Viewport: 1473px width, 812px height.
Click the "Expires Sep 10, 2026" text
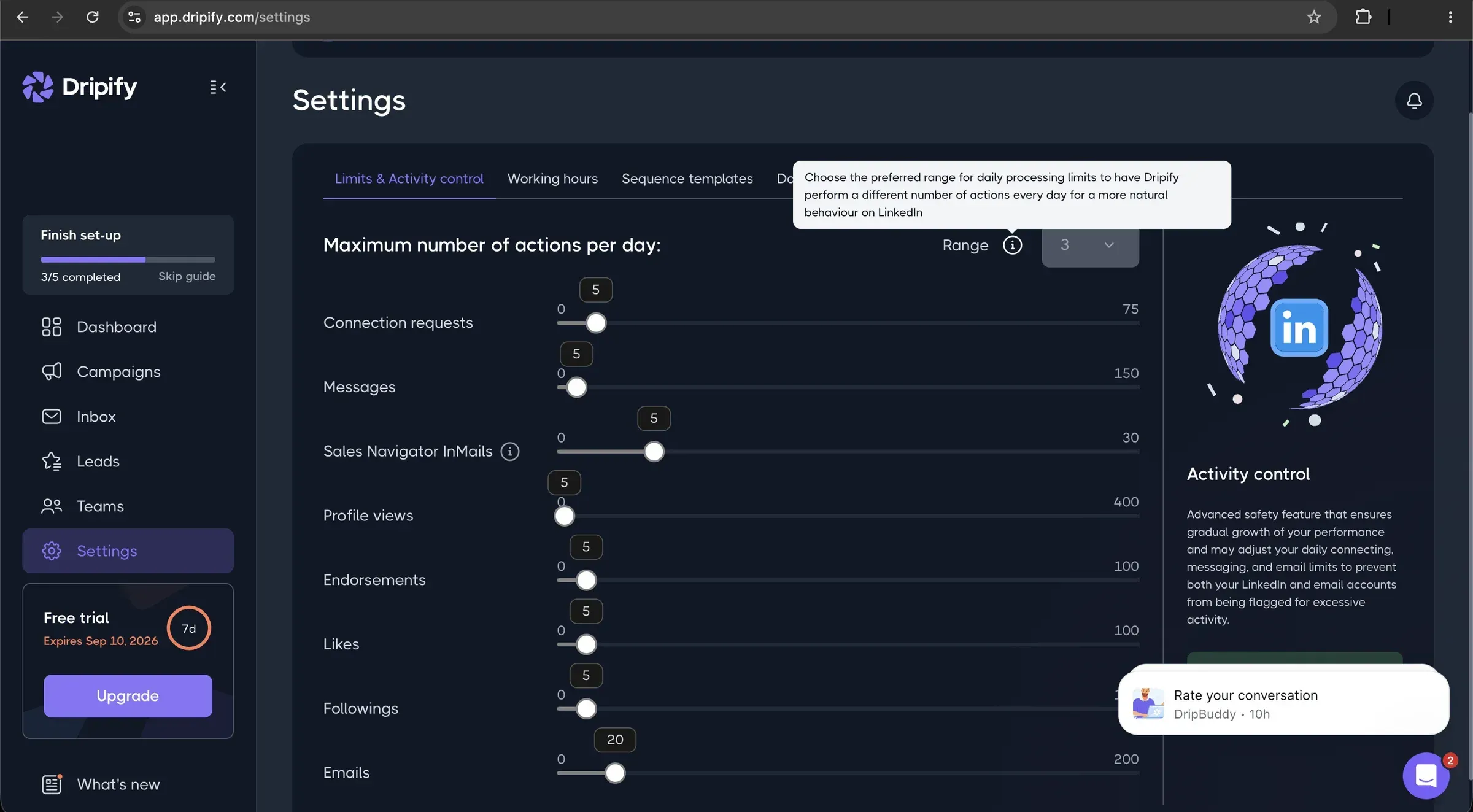(101, 641)
